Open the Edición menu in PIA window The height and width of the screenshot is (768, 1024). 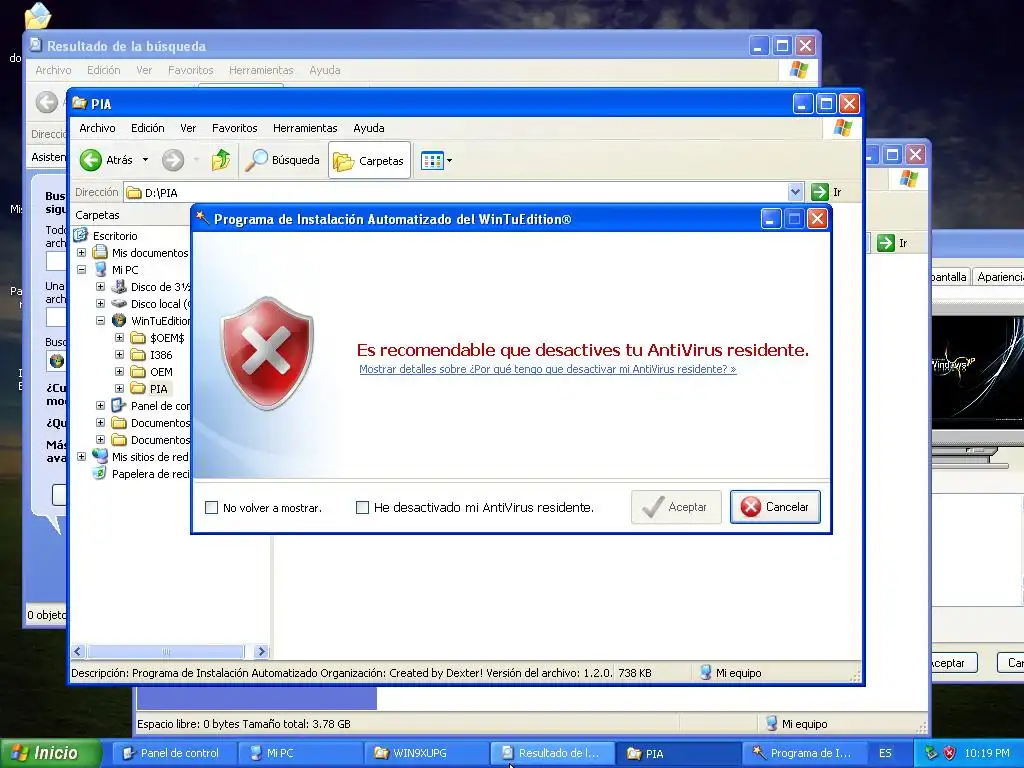click(148, 128)
